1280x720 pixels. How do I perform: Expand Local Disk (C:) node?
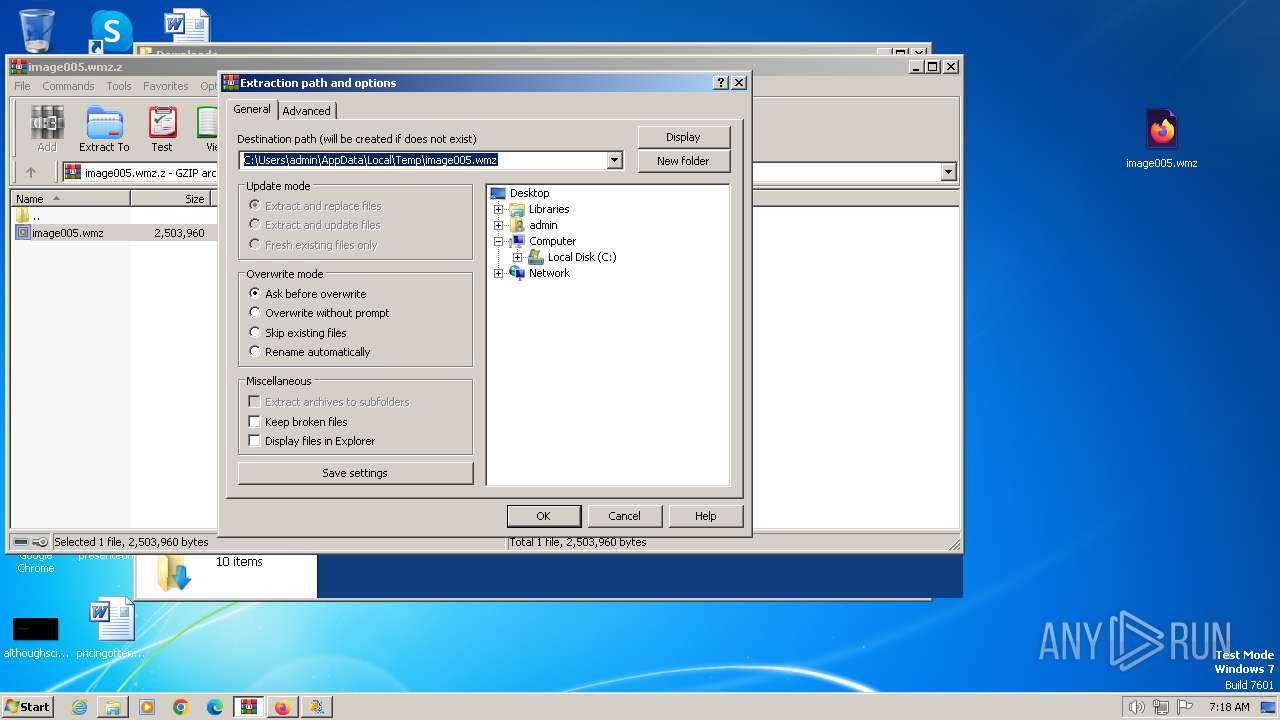(517, 257)
